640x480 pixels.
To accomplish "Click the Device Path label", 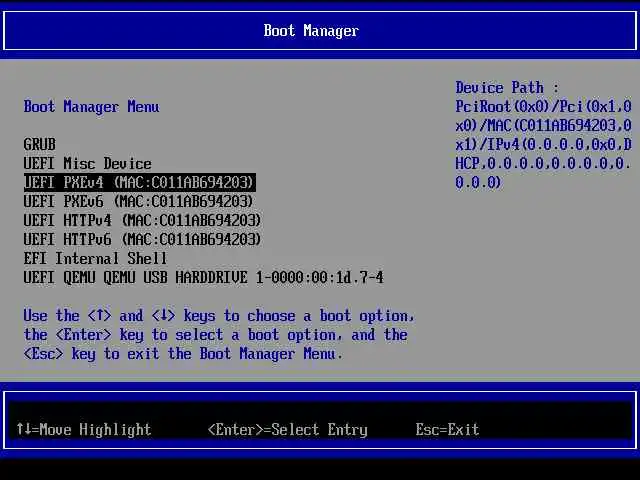I will [x=507, y=88].
